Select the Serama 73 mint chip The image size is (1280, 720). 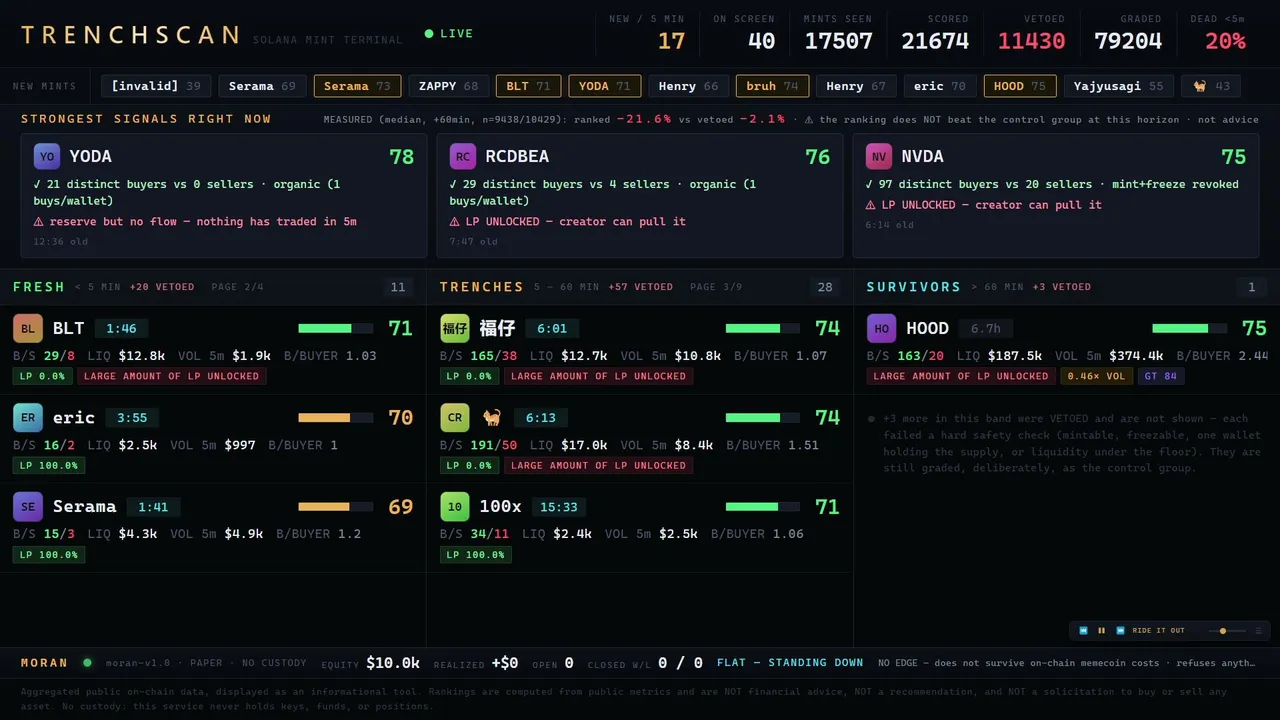coord(357,86)
